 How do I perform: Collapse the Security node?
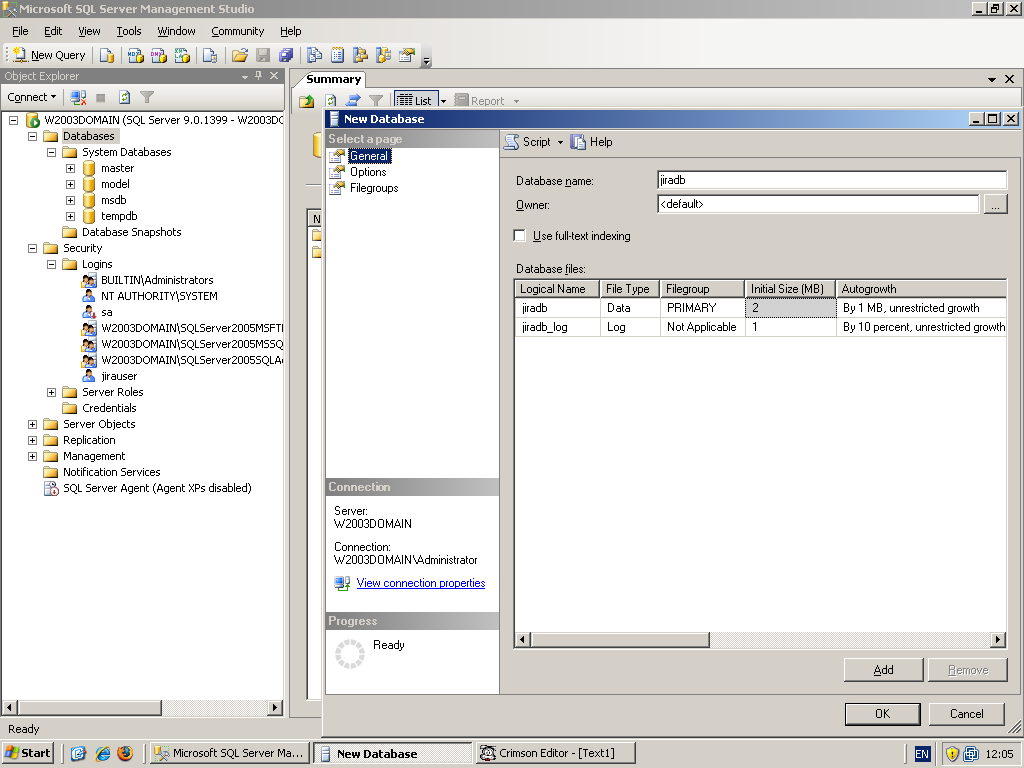click(32, 248)
